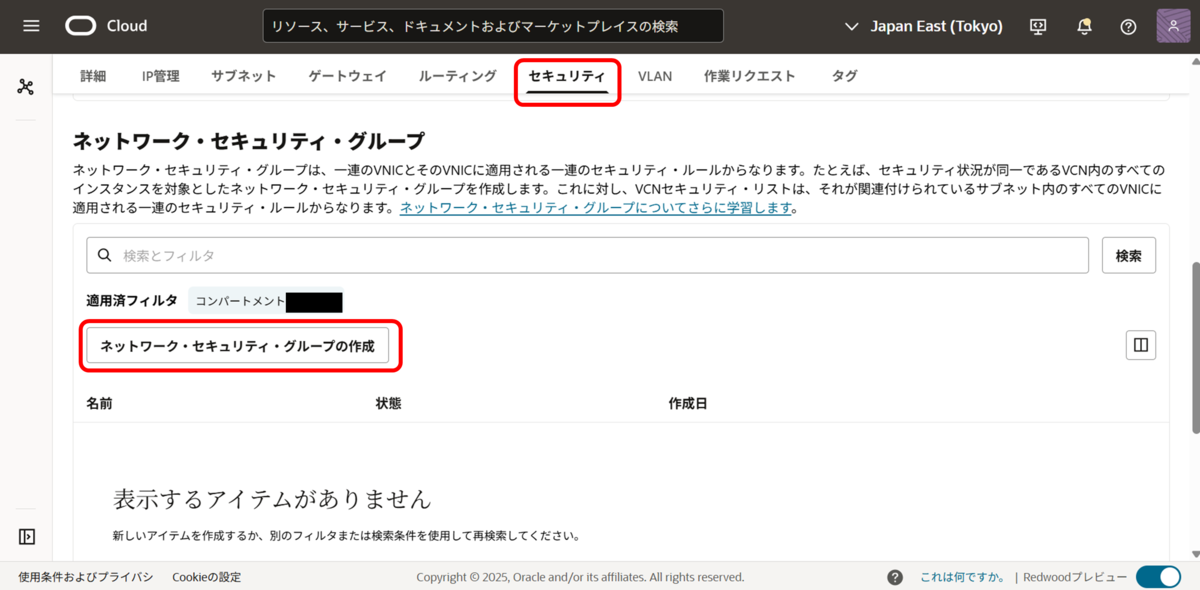Open the タグ tab
This screenshot has height=590, width=1200.
click(844, 76)
